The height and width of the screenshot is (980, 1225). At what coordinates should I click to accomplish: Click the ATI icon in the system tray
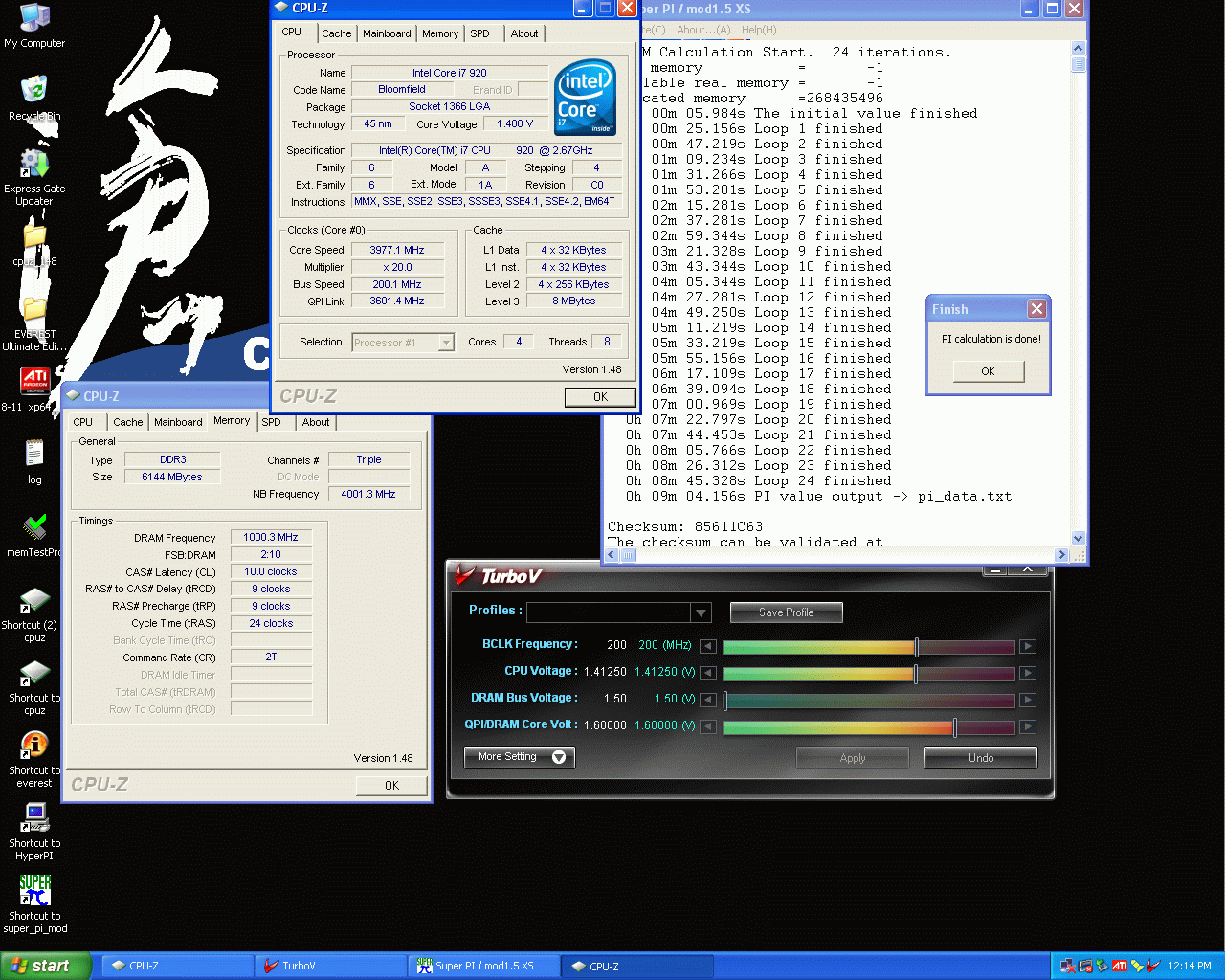(x=1119, y=966)
